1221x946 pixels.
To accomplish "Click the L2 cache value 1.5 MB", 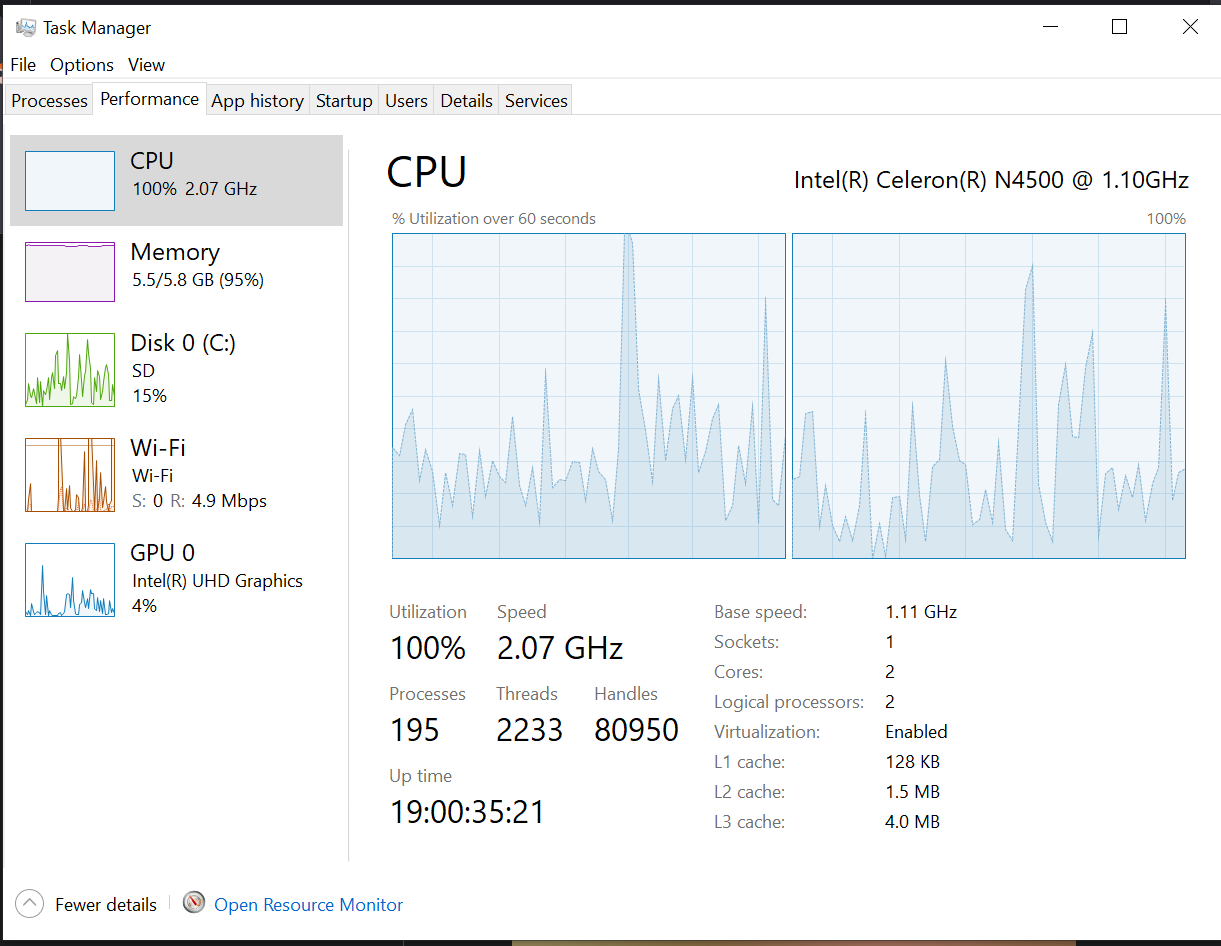I will click(912, 792).
